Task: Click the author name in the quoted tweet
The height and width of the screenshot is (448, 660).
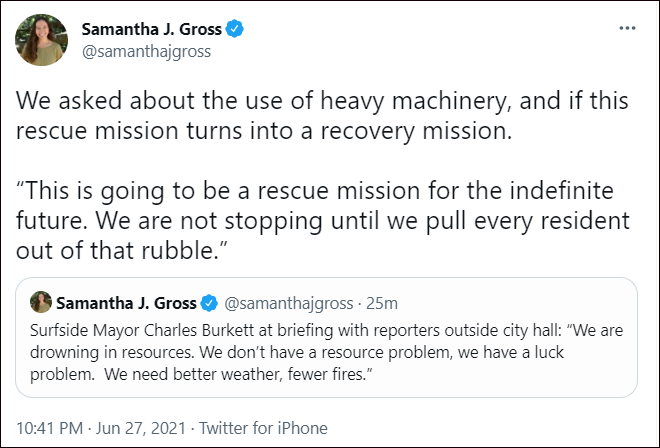Action: click(128, 302)
